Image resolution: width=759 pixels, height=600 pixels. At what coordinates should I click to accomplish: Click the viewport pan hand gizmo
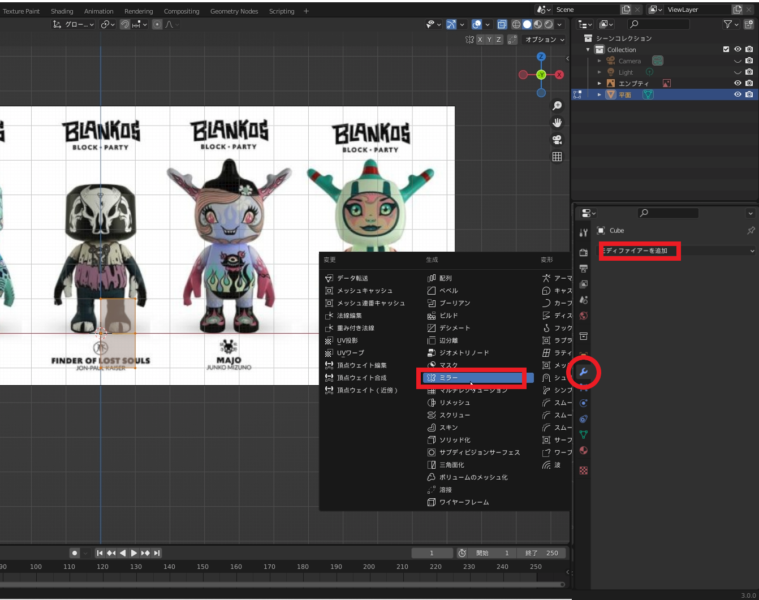pos(557,122)
